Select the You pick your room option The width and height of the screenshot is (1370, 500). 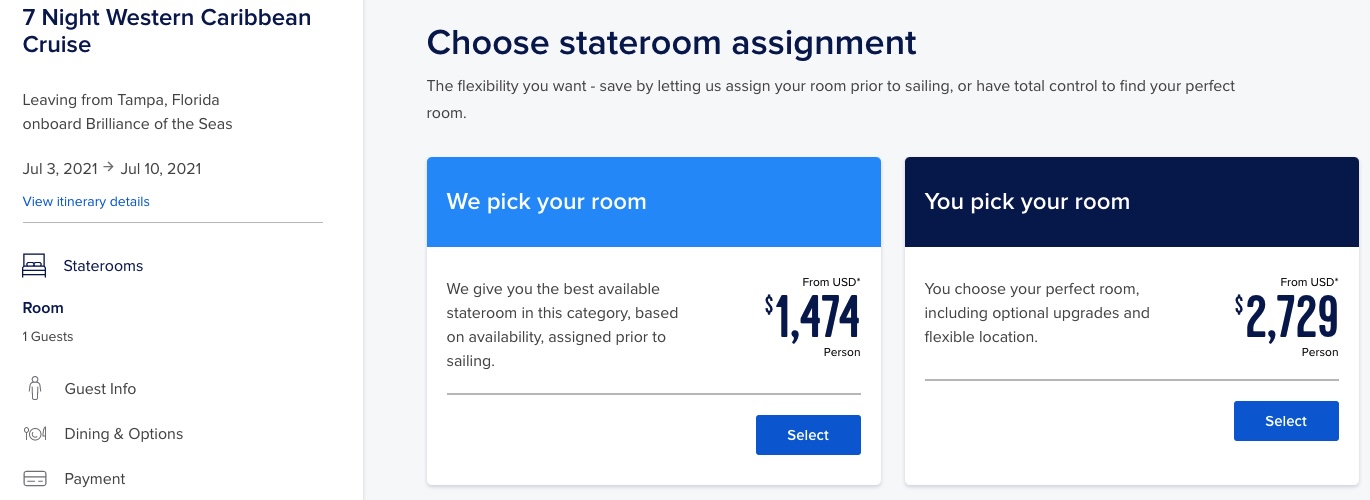click(1286, 421)
